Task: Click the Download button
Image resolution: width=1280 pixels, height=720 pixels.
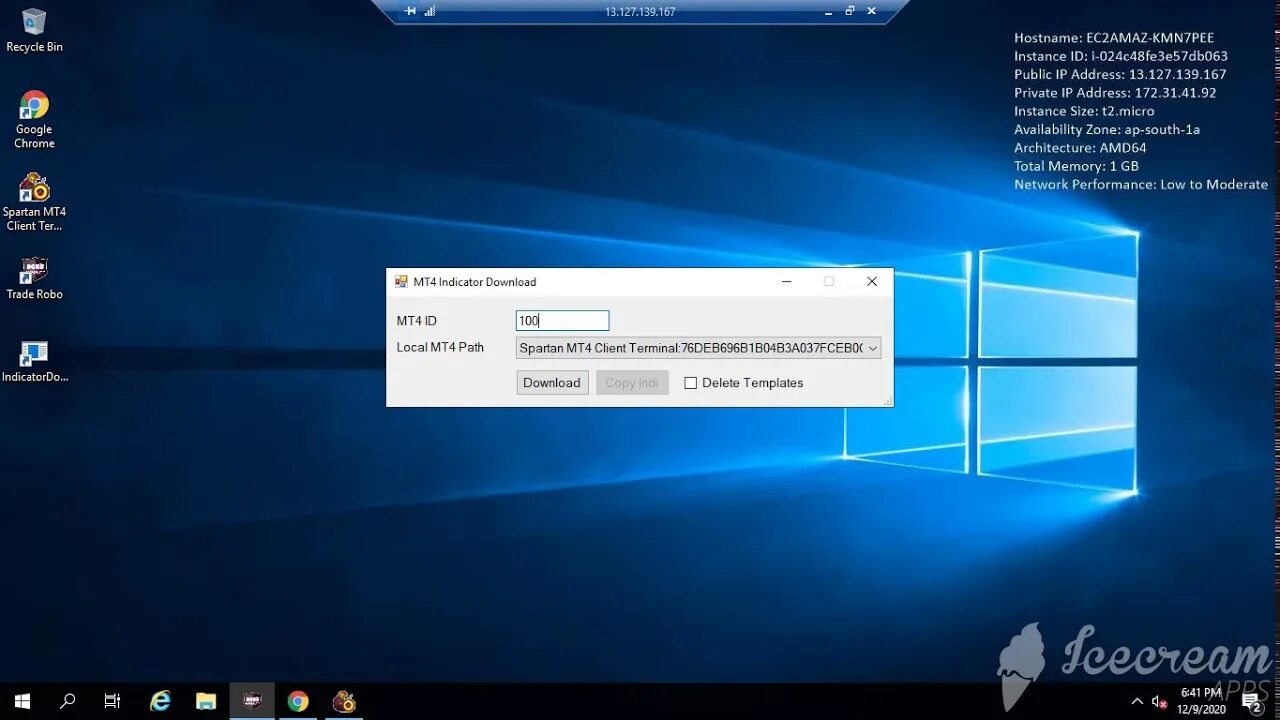Action: point(552,383)
